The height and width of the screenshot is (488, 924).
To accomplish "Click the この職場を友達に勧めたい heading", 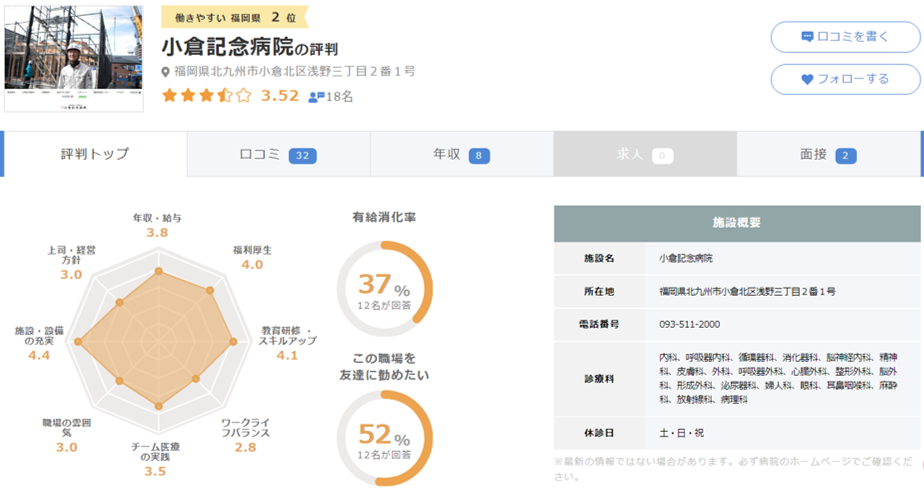I will click(x=384, y=367).
